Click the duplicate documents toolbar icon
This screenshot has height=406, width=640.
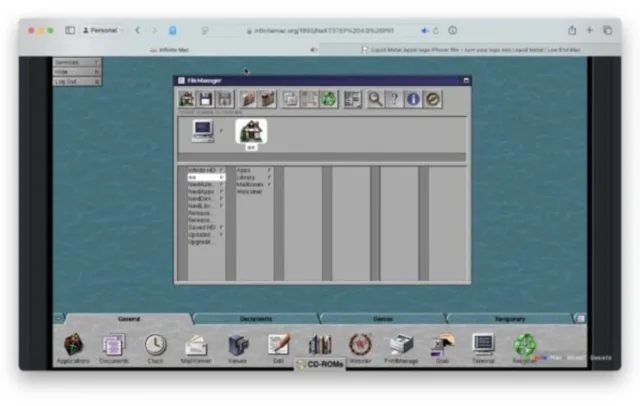[x=291, y=99]
